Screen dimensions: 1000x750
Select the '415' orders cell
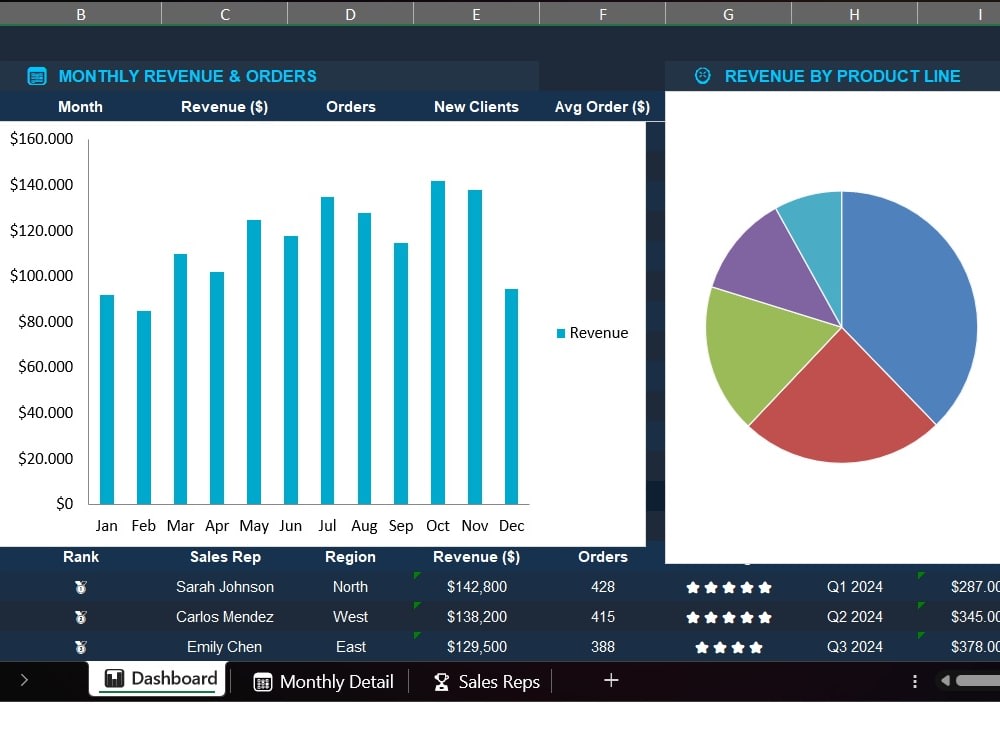(603, 617)
